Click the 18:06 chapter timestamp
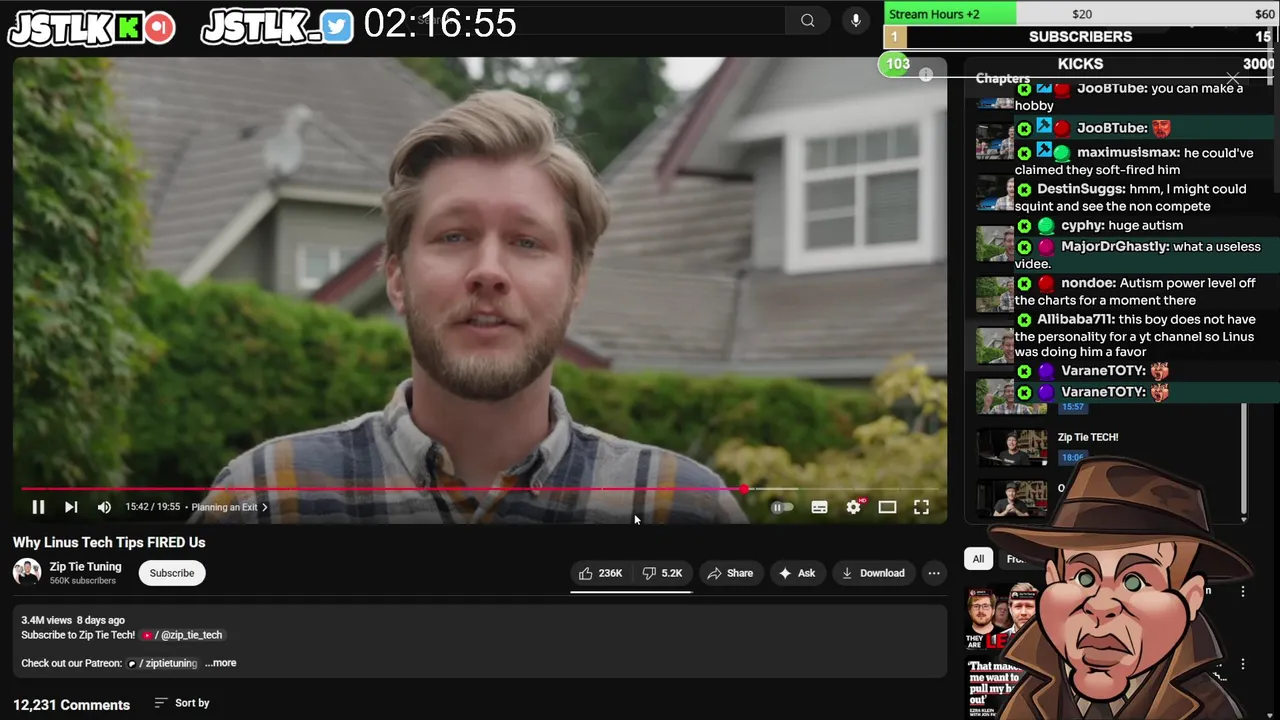Image resolution: width=1280 pixels, height=720 pixels. pyautogui.click(x=1072, y=457)
